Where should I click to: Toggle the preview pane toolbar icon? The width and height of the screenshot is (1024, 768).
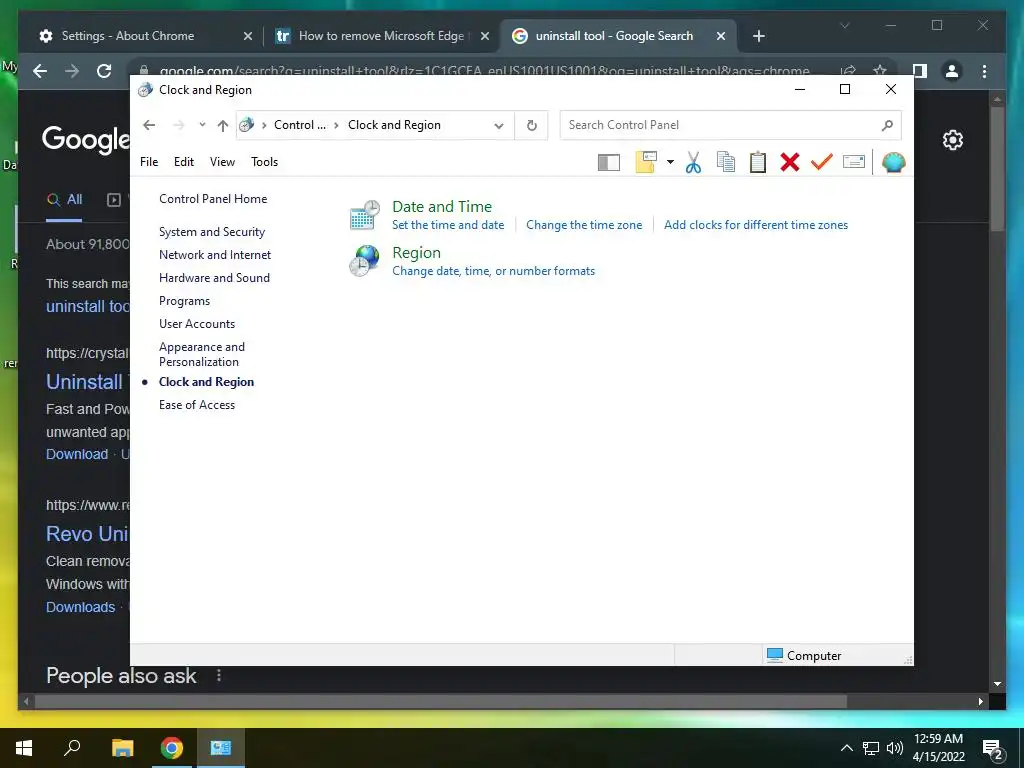(x=609, y=162)
